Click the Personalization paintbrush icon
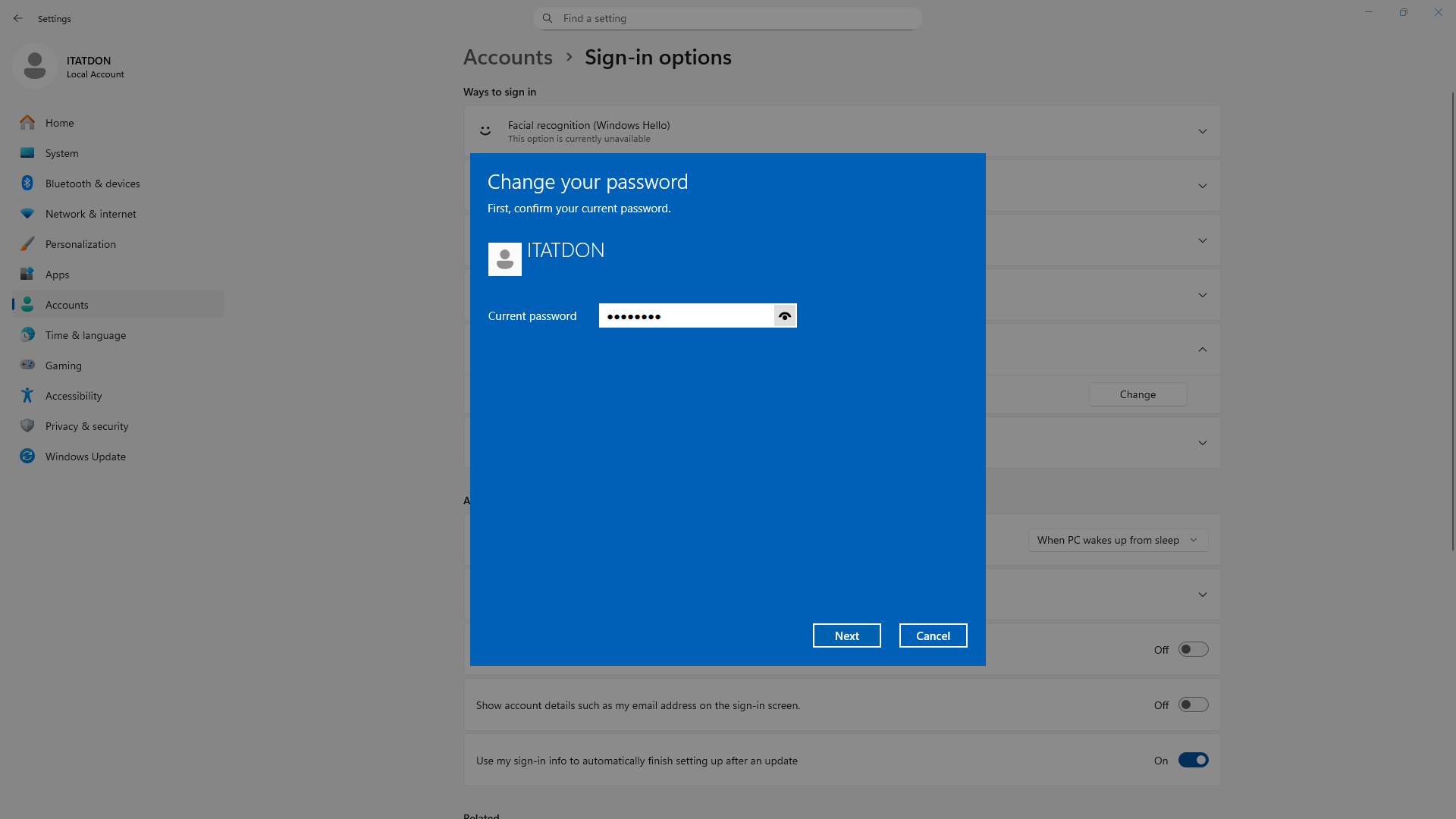The image size is (1456, 819). (x=27, y=243)
